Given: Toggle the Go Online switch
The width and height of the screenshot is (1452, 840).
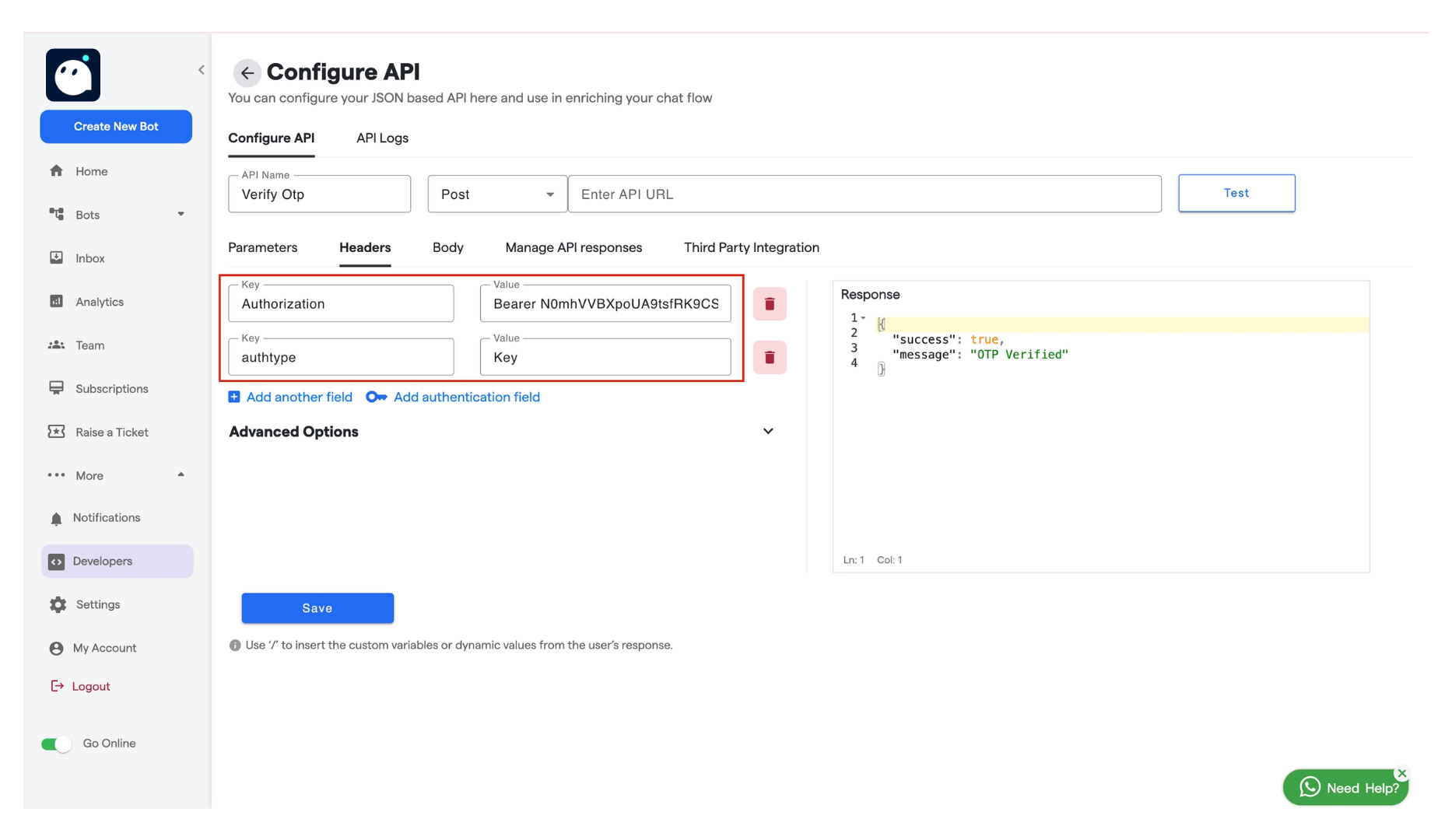Looking at the screenshot, I should coord(55,744).
